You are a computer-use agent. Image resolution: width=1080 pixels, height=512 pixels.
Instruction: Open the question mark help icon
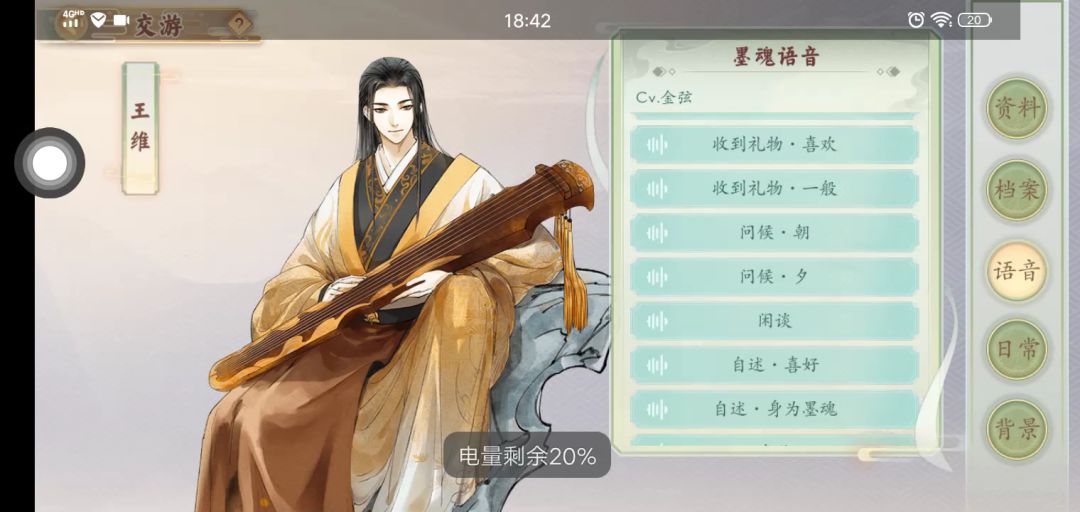click(x=239, y=25)
